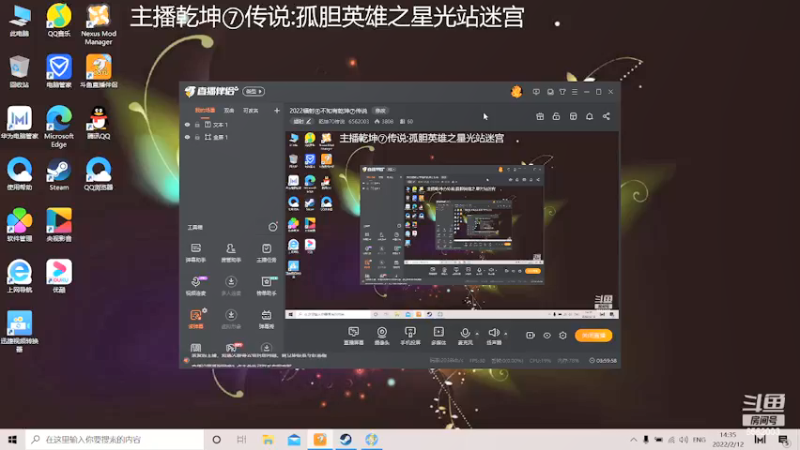Select the QQ音乐 desktop icon

tap(59, 20)
